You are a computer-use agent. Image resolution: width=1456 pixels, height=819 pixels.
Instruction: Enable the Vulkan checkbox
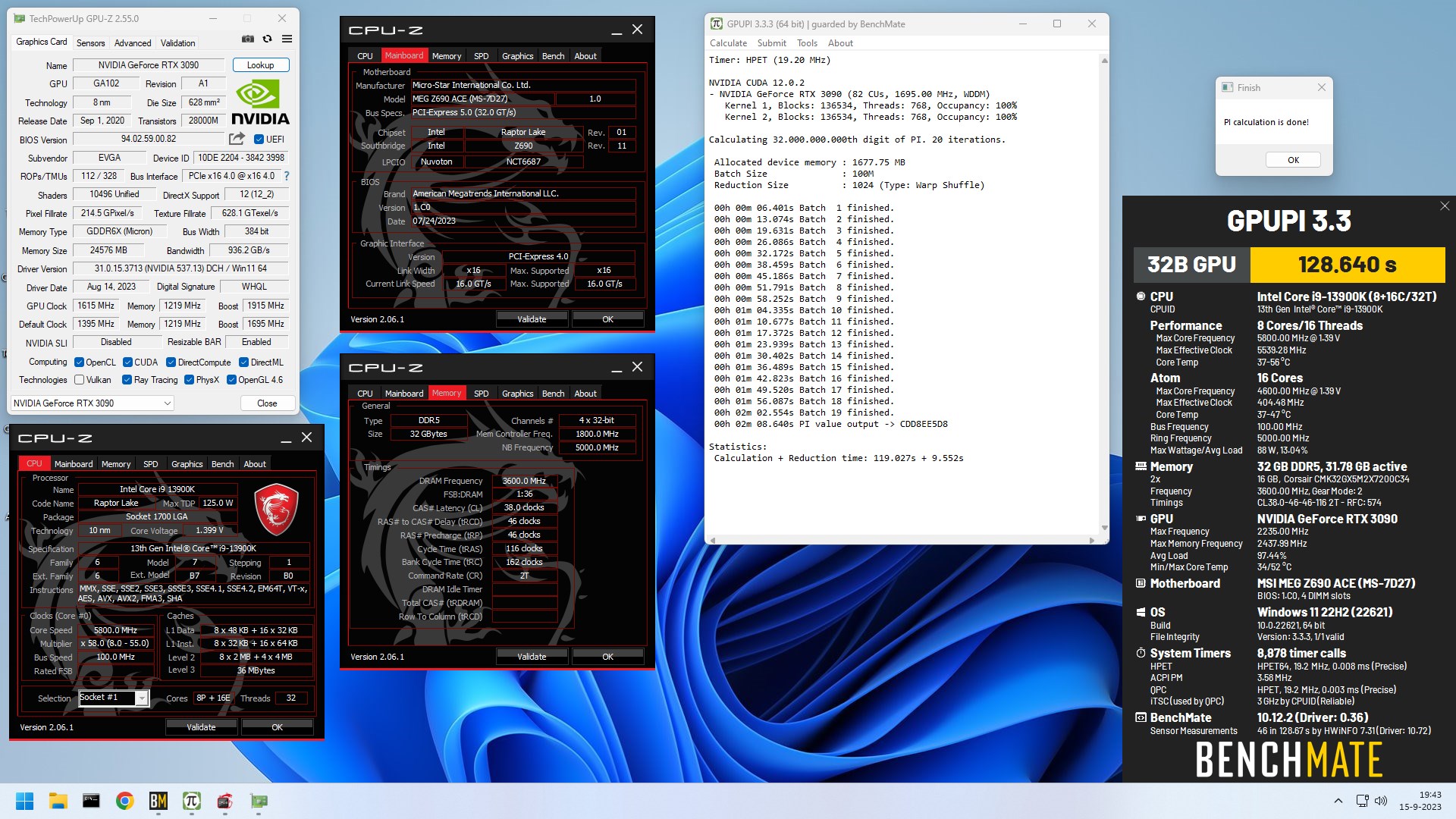point(79,380)
